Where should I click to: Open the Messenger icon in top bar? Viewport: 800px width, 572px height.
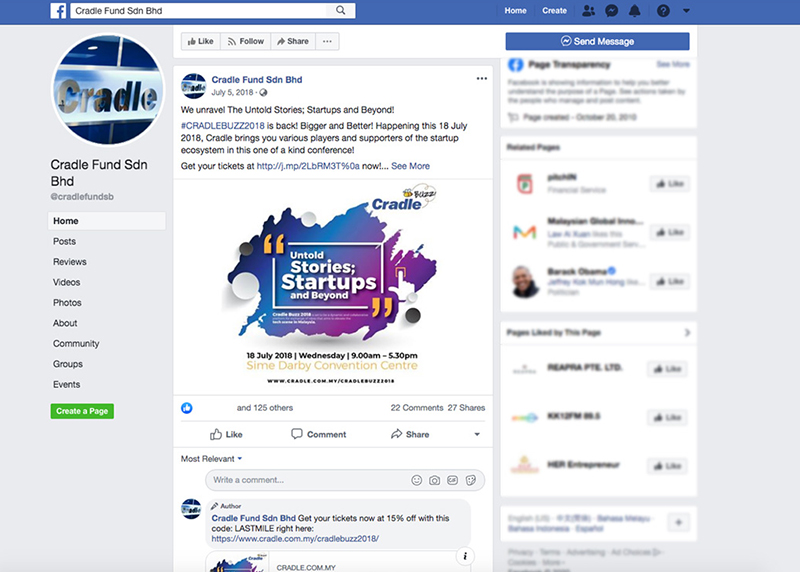tap(611, 11)
